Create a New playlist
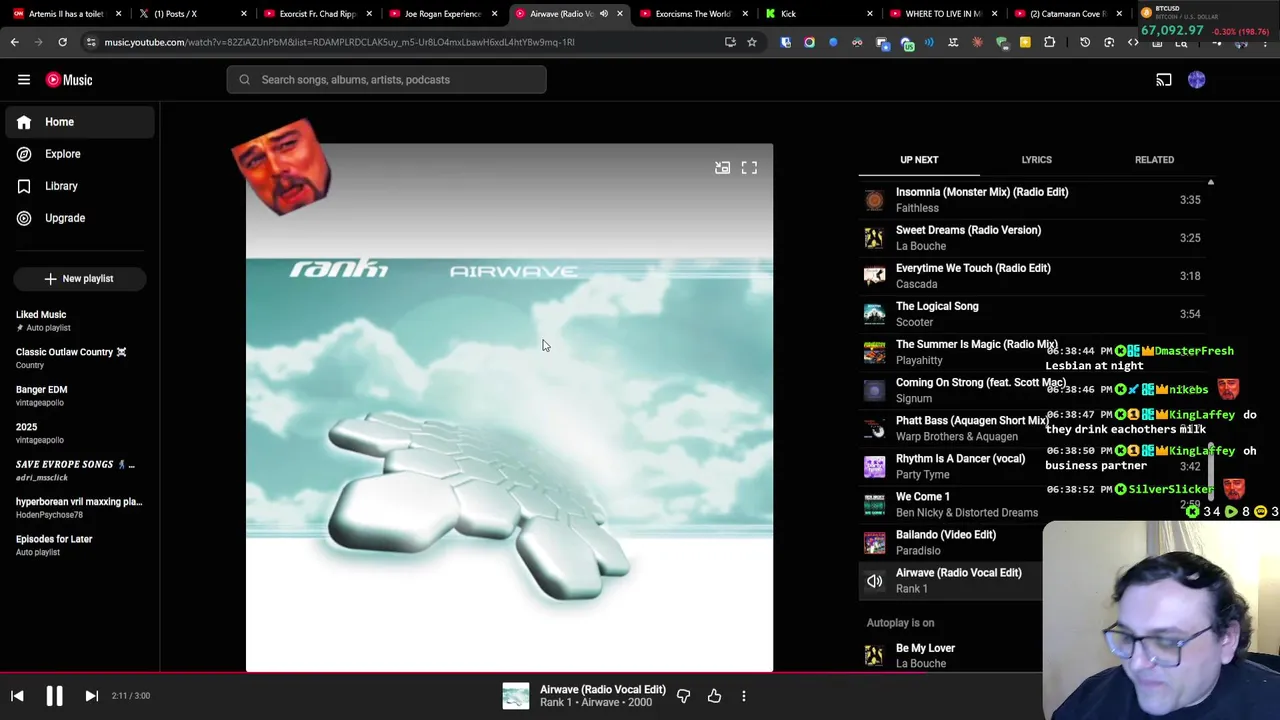This screenshot has width=1280, height=720. [79, 279]
